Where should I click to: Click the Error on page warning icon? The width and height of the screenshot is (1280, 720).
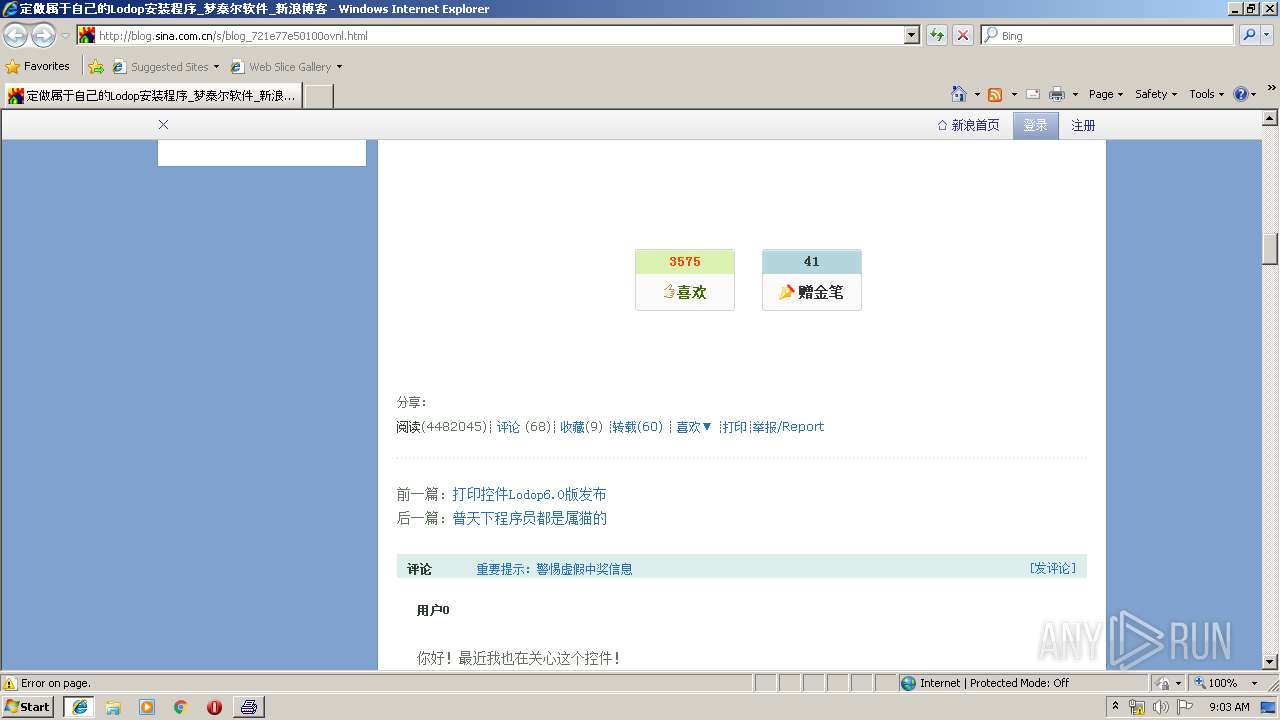[10, 683]
